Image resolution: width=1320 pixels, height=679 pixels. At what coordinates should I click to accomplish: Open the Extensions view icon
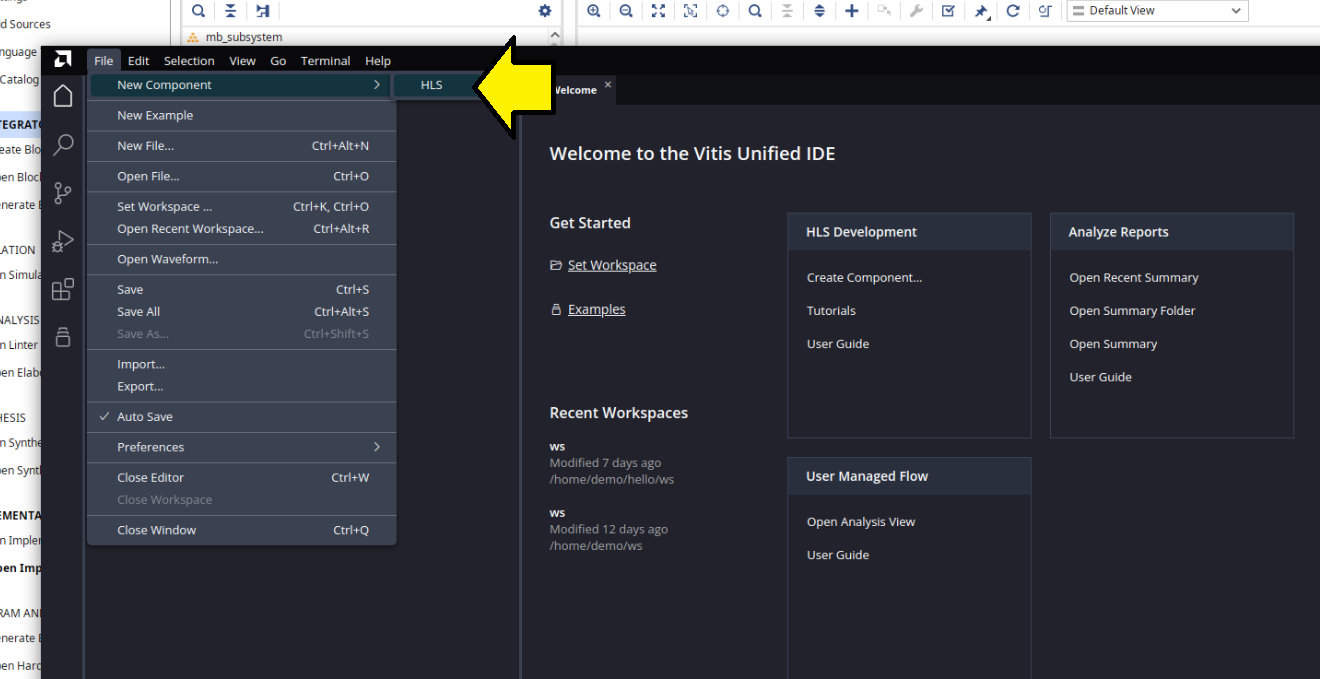63,289
